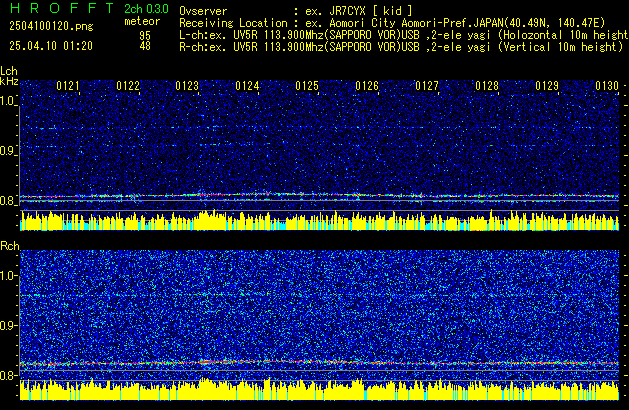Viewport: 629px width, 410px height.
Task: Click the 0121 time marker
Action: pos(67,86)
